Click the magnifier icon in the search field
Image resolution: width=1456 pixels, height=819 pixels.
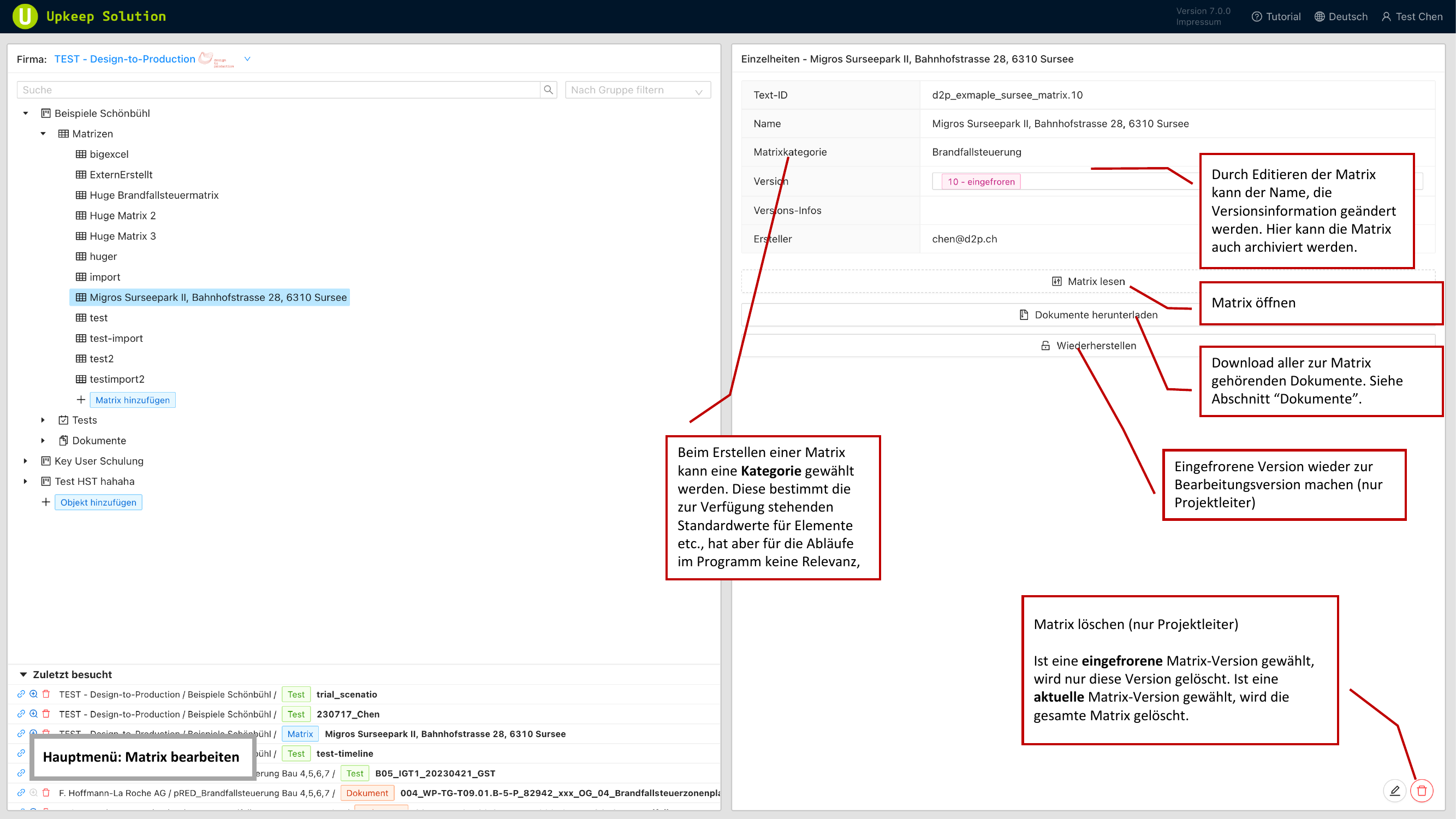[x=548, y=90]
